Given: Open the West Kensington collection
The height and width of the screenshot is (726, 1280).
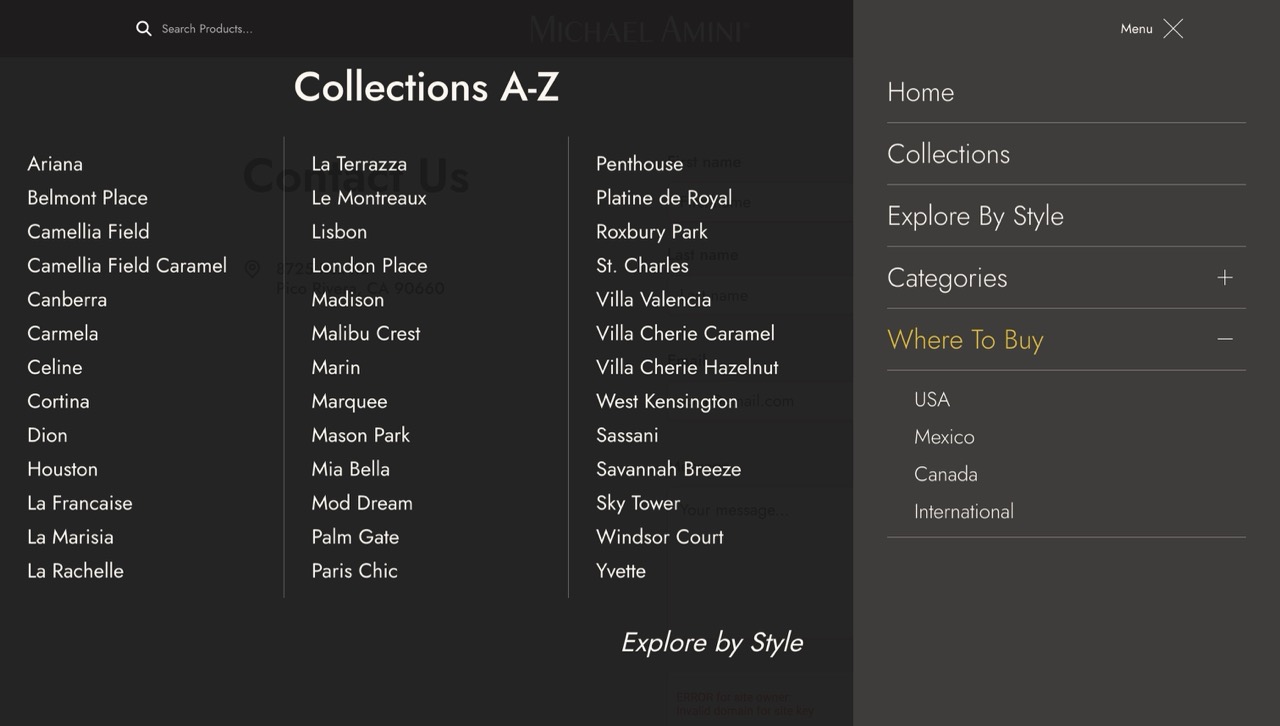Looking at the screenshot, I should click(x=667, y=402).
